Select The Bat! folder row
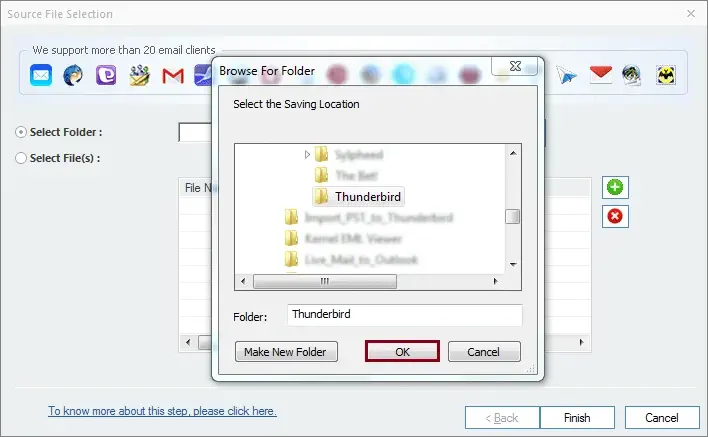Screen dimensions: 708x437 346,175
